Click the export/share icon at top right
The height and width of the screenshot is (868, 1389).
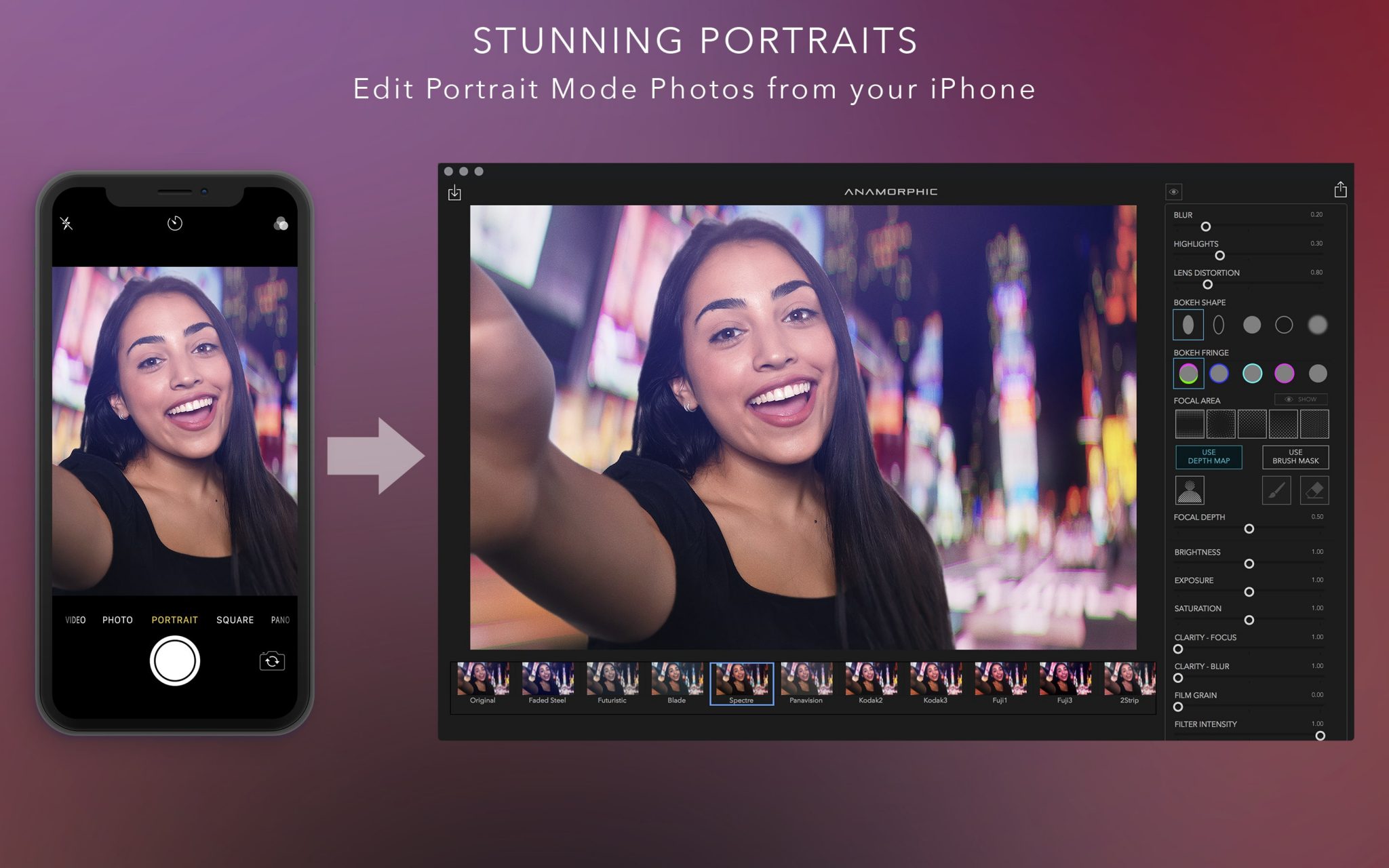(1339, 191)
